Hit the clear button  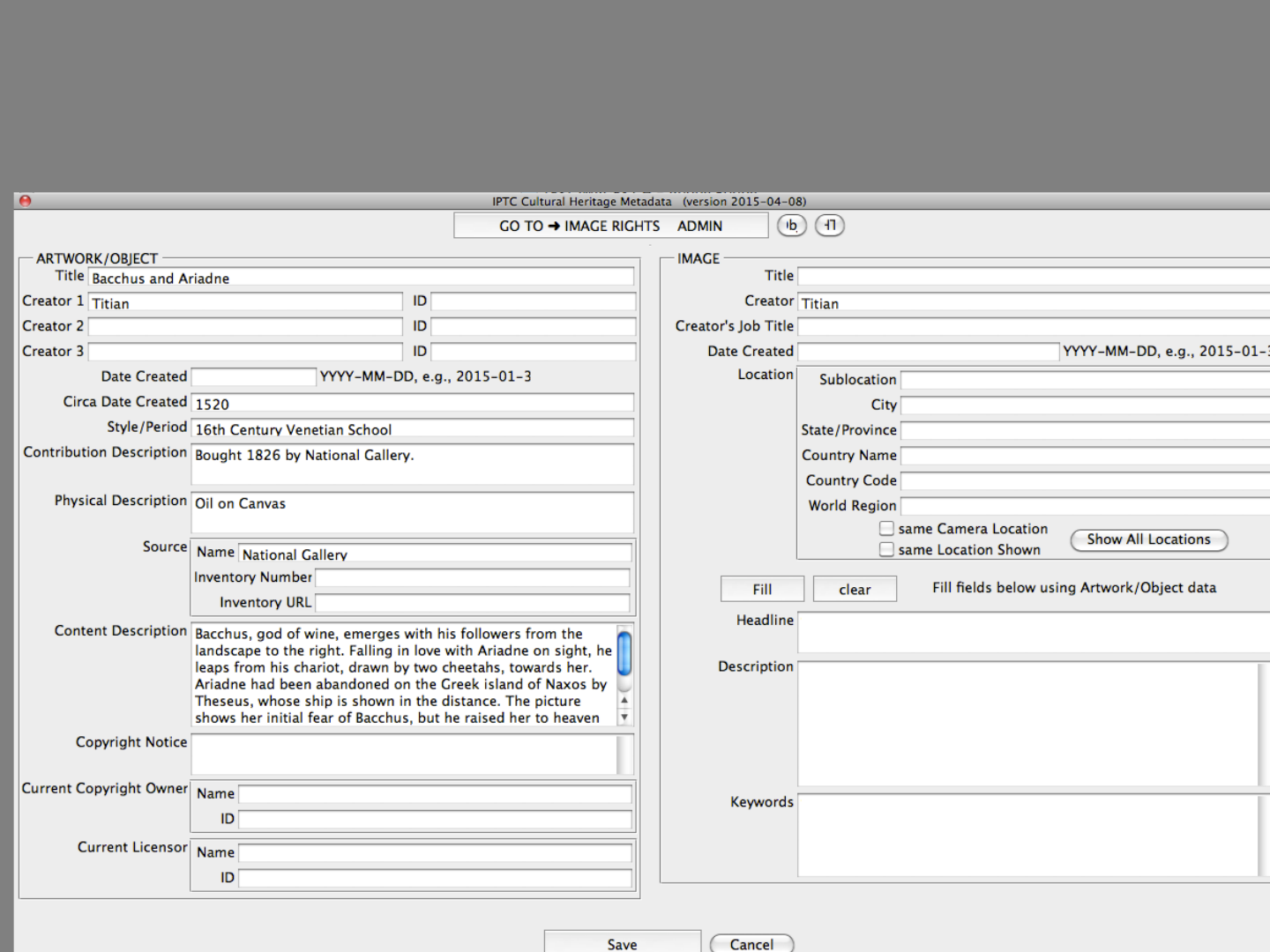[x=854, y=589]
